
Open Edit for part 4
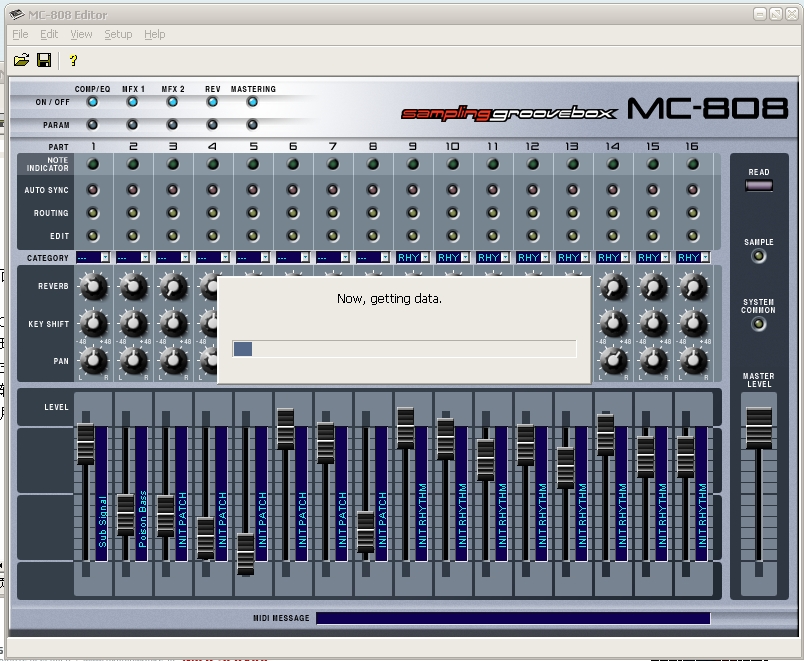pyautogui.click(x=213, y=236)
